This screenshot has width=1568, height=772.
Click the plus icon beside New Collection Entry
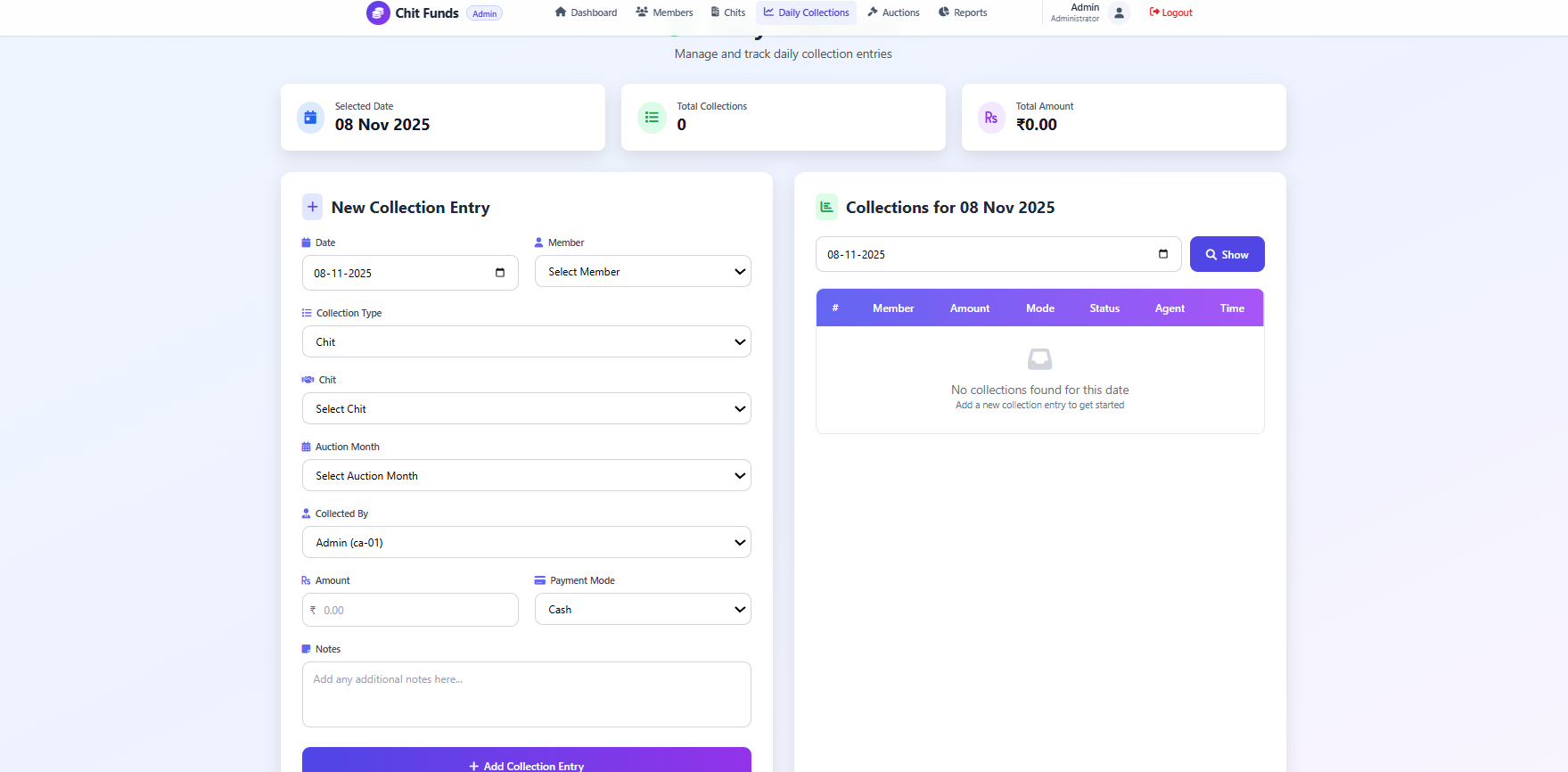point(312,207)
